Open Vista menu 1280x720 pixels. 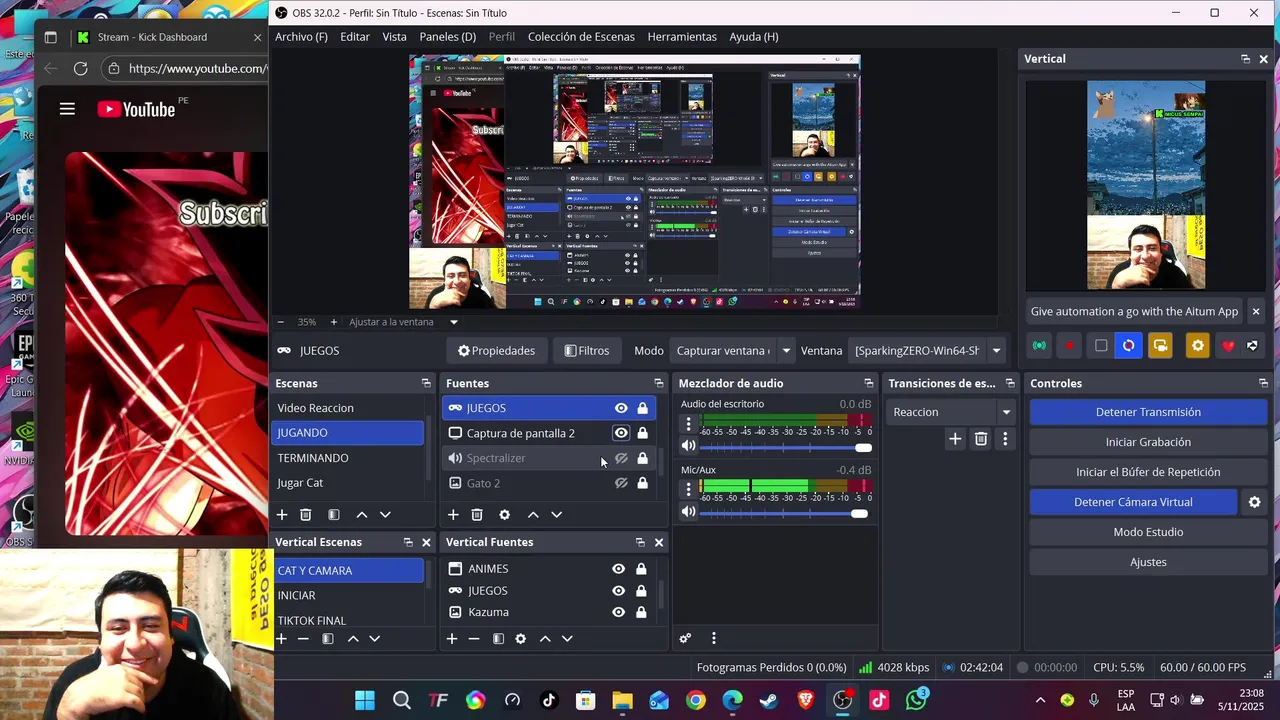click(x=395, y=37)
